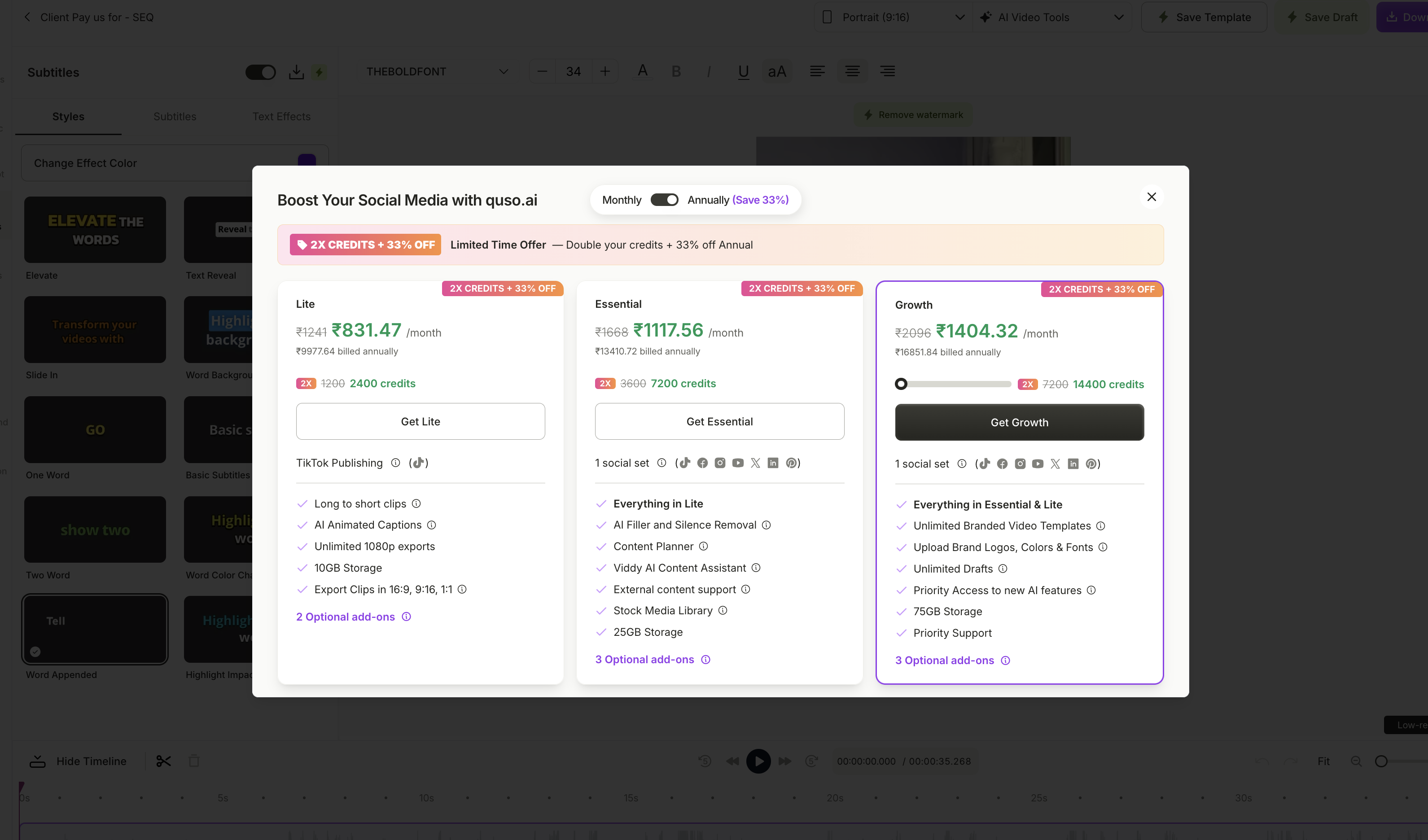
Task: Open 3 Optional add-ons link in Growth
Action: [x=945, y=660]
